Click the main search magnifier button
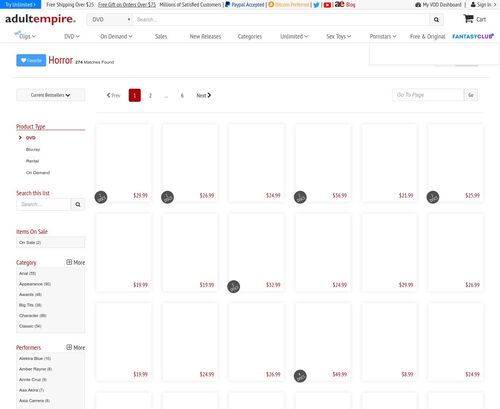Viewport: 500px width, 409px height. coord(436,20)
